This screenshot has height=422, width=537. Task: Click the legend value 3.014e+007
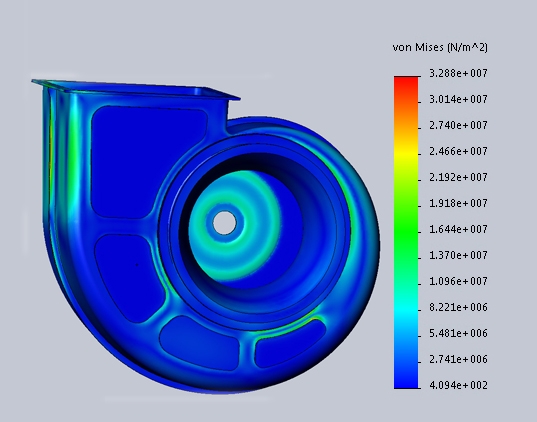point(458,99)
